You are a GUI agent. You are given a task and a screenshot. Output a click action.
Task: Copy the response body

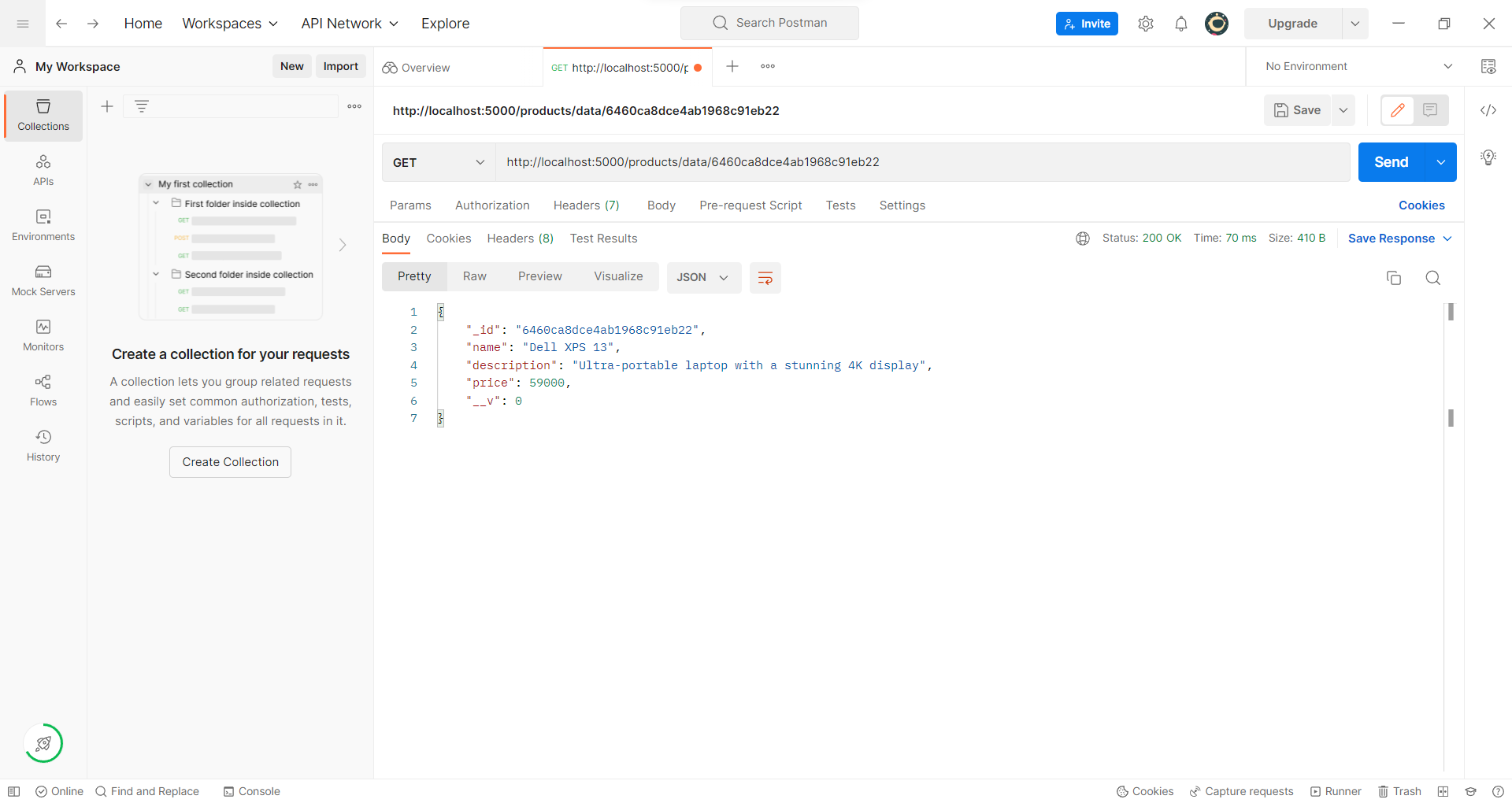click(x=1394, y=277)
